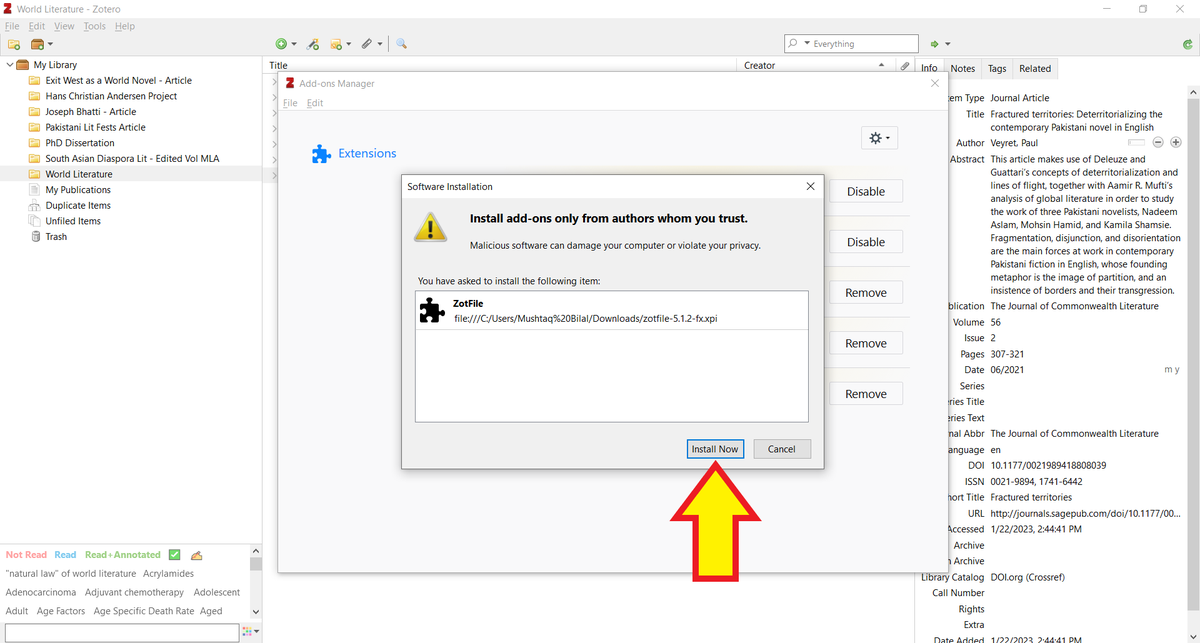
Task: Click the green Locate arrow icon
Action: 938,44
